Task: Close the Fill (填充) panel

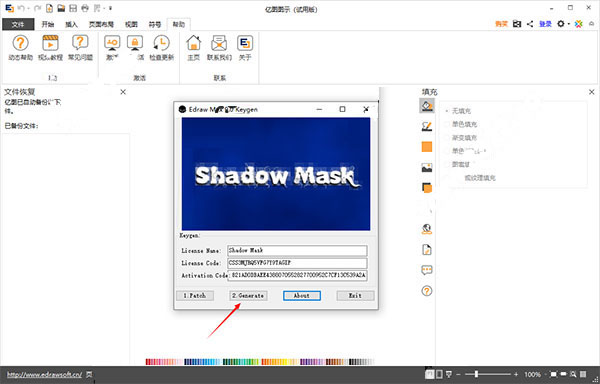Action: (x=592, y=92)
